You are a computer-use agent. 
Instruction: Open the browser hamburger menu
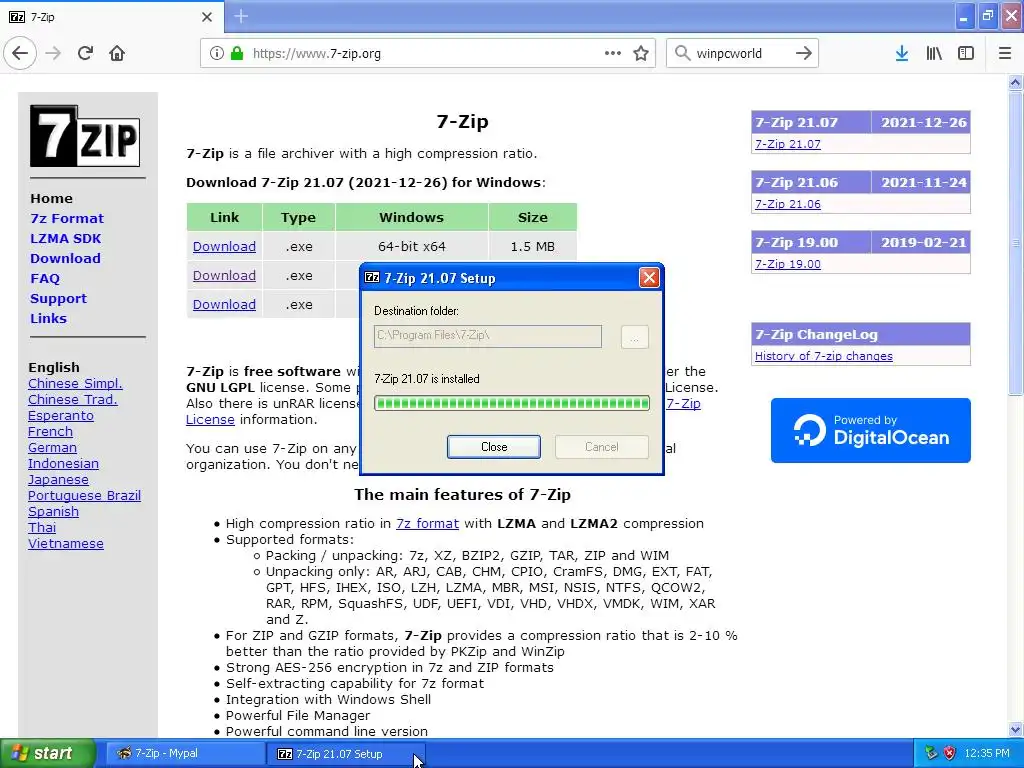[x=1005, y=54]
